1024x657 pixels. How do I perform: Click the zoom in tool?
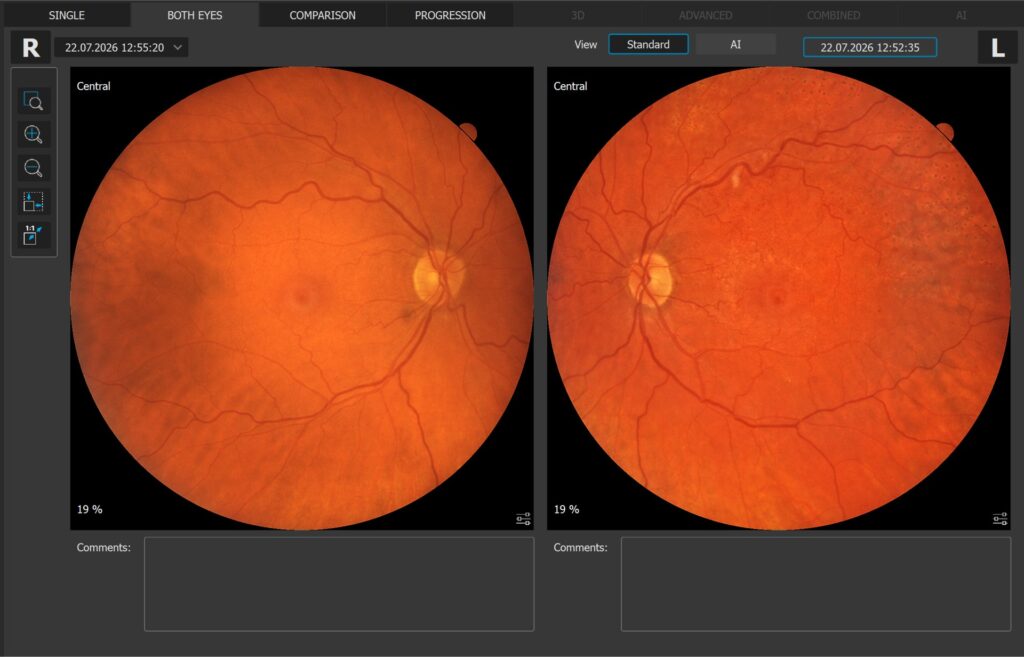(33, 135)
